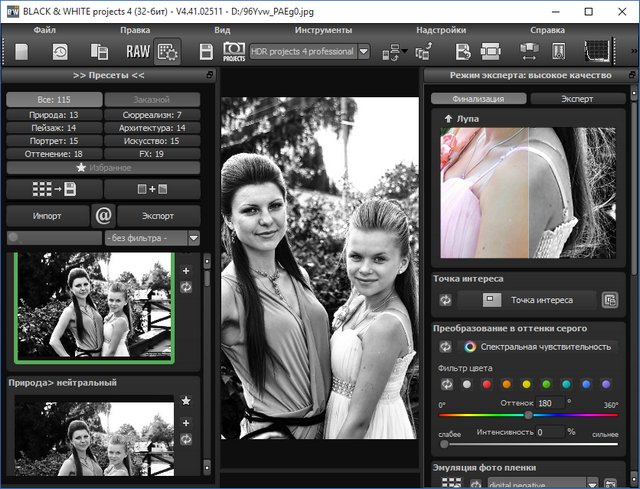Click the save presets grid-to-disk icon
Image resolution: width=640 pixels, height=489 pixels.
(53, 189)
